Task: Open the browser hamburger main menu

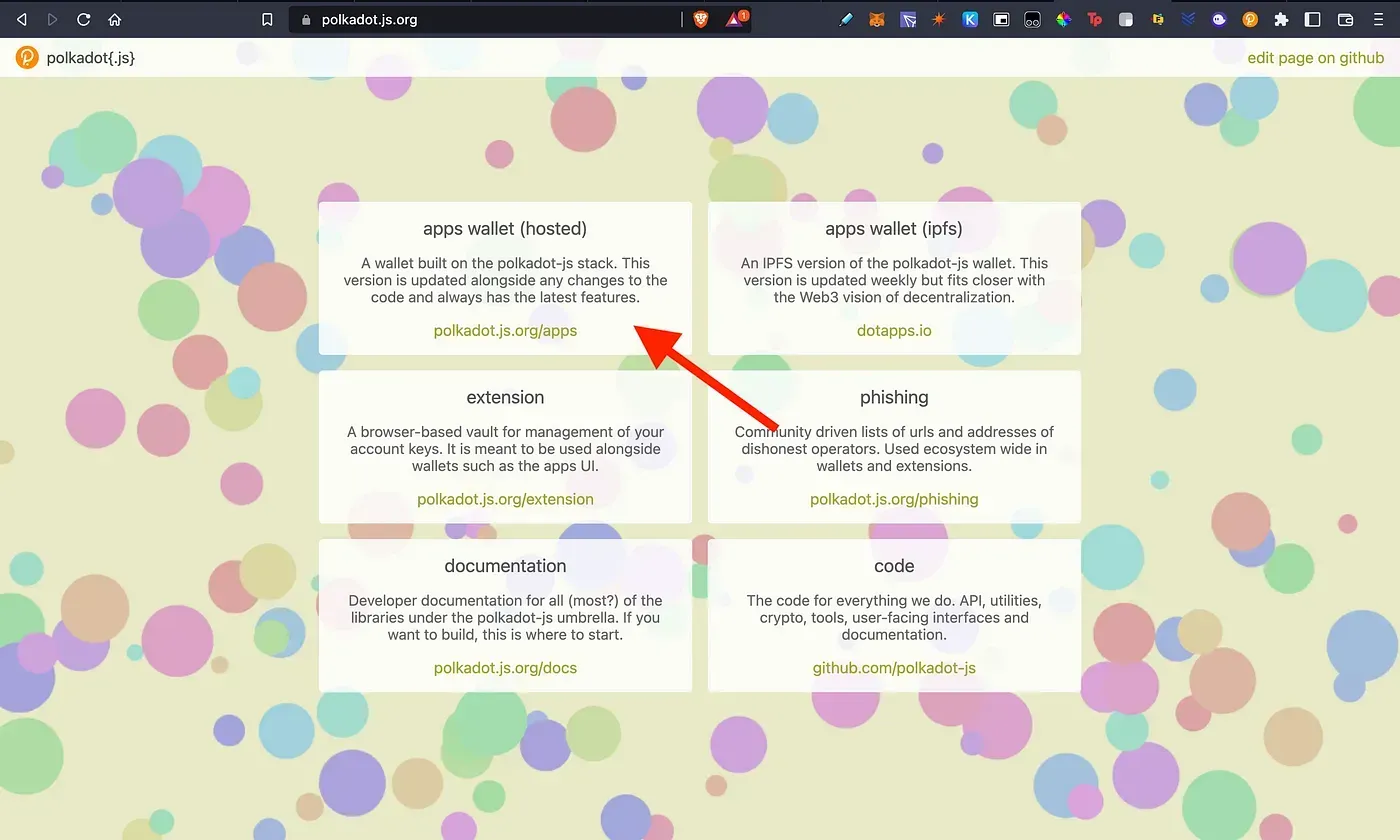Action: (x=1378, y=19)
